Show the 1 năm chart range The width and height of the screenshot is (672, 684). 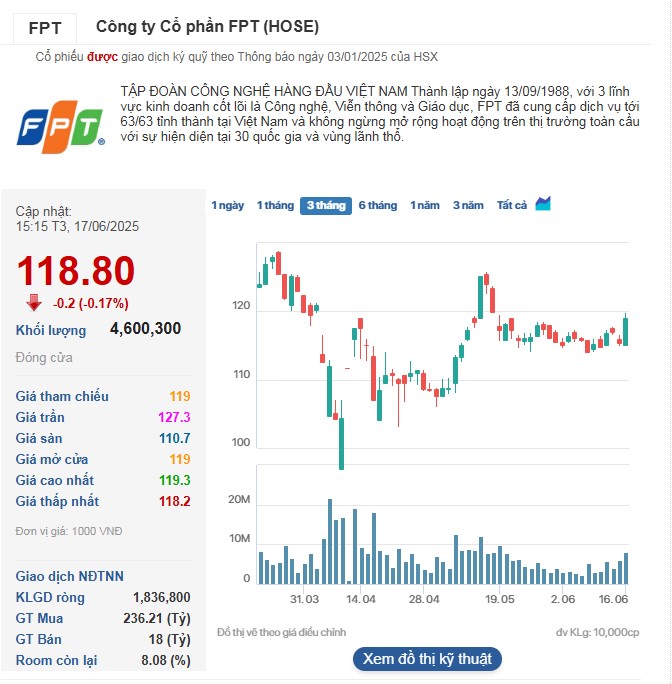pos(425,205)
